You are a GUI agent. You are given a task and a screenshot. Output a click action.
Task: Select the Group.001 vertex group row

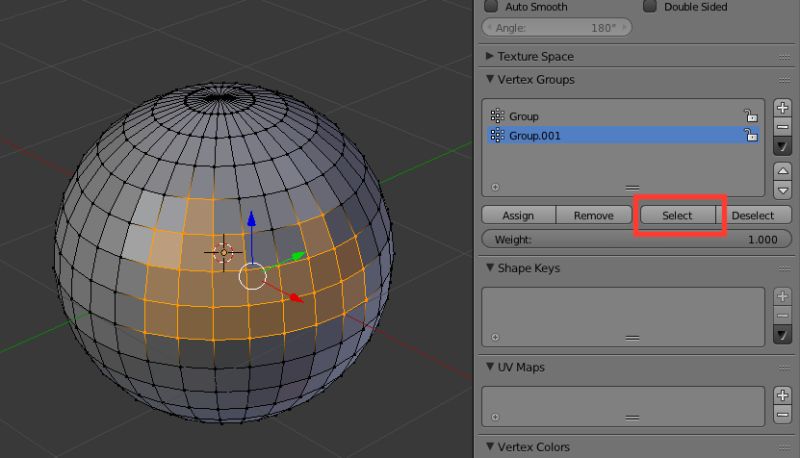coord(623,136)
